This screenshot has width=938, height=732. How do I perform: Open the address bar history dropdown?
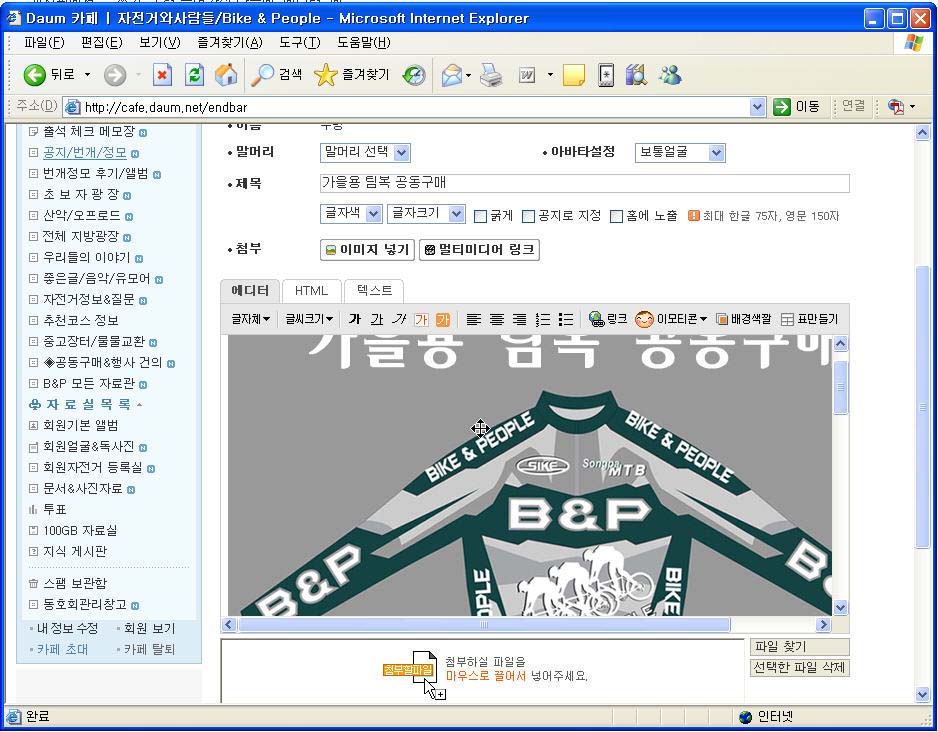(x=757, y=107)
